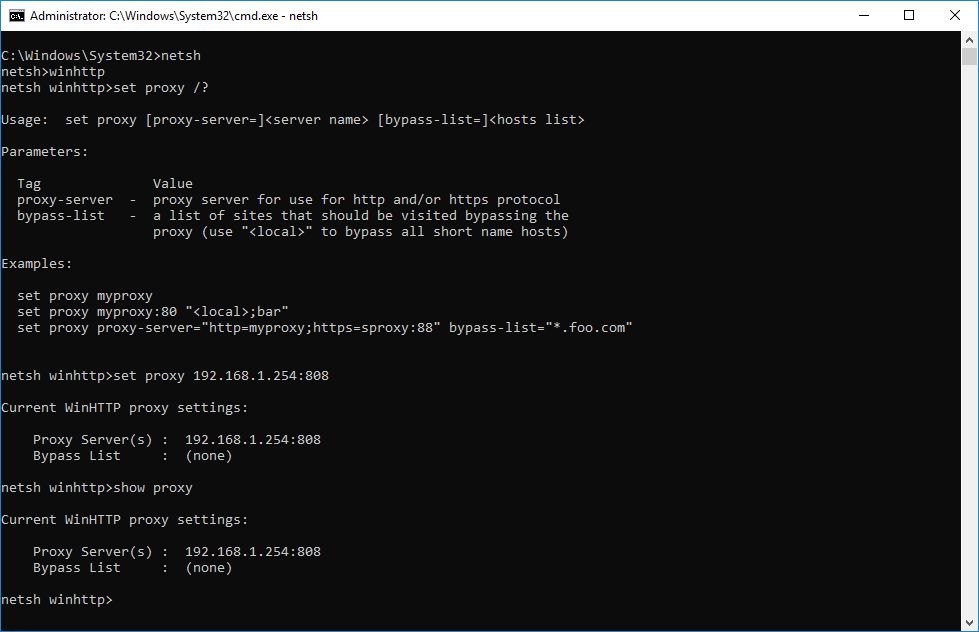Click the Examples heading text
The height and width of the screenshot is (632, 979).
(x=39, y=263)
